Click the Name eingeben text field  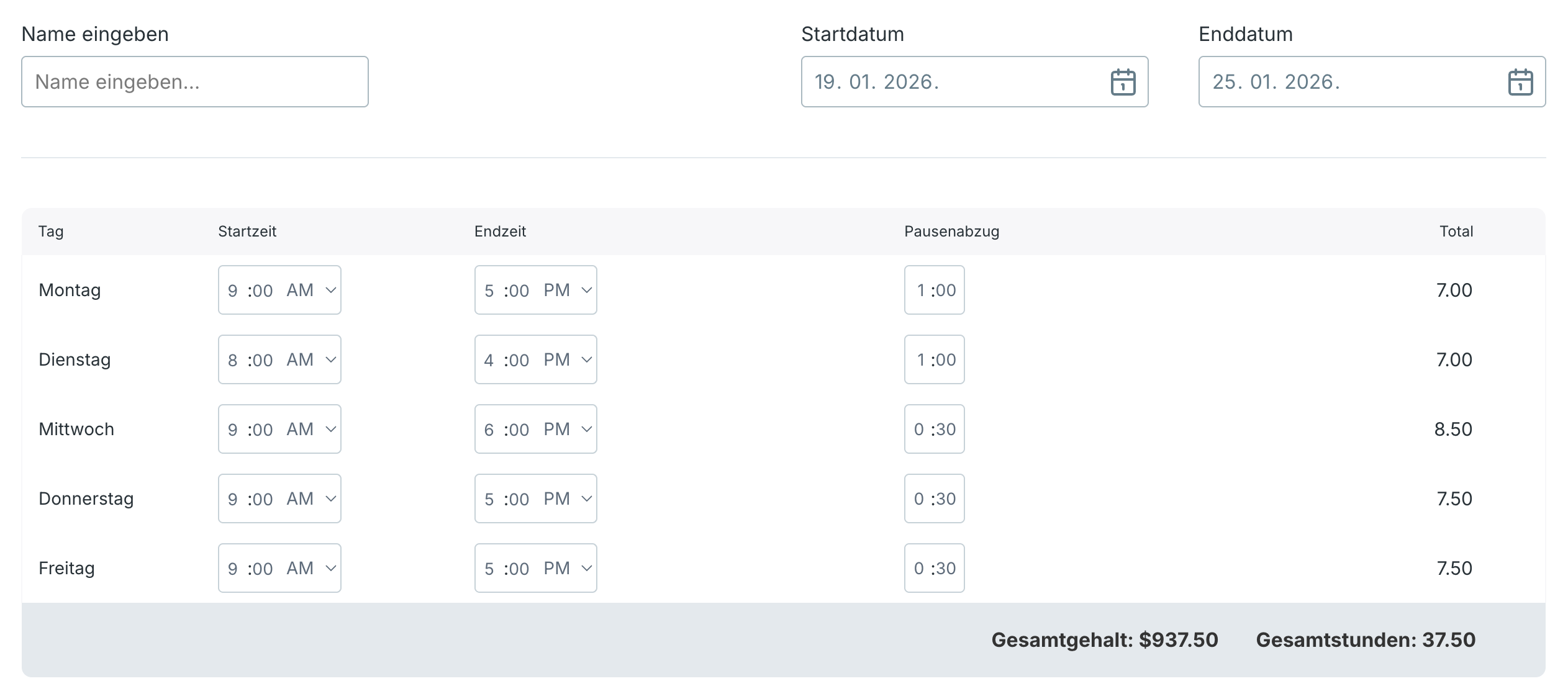194,82
